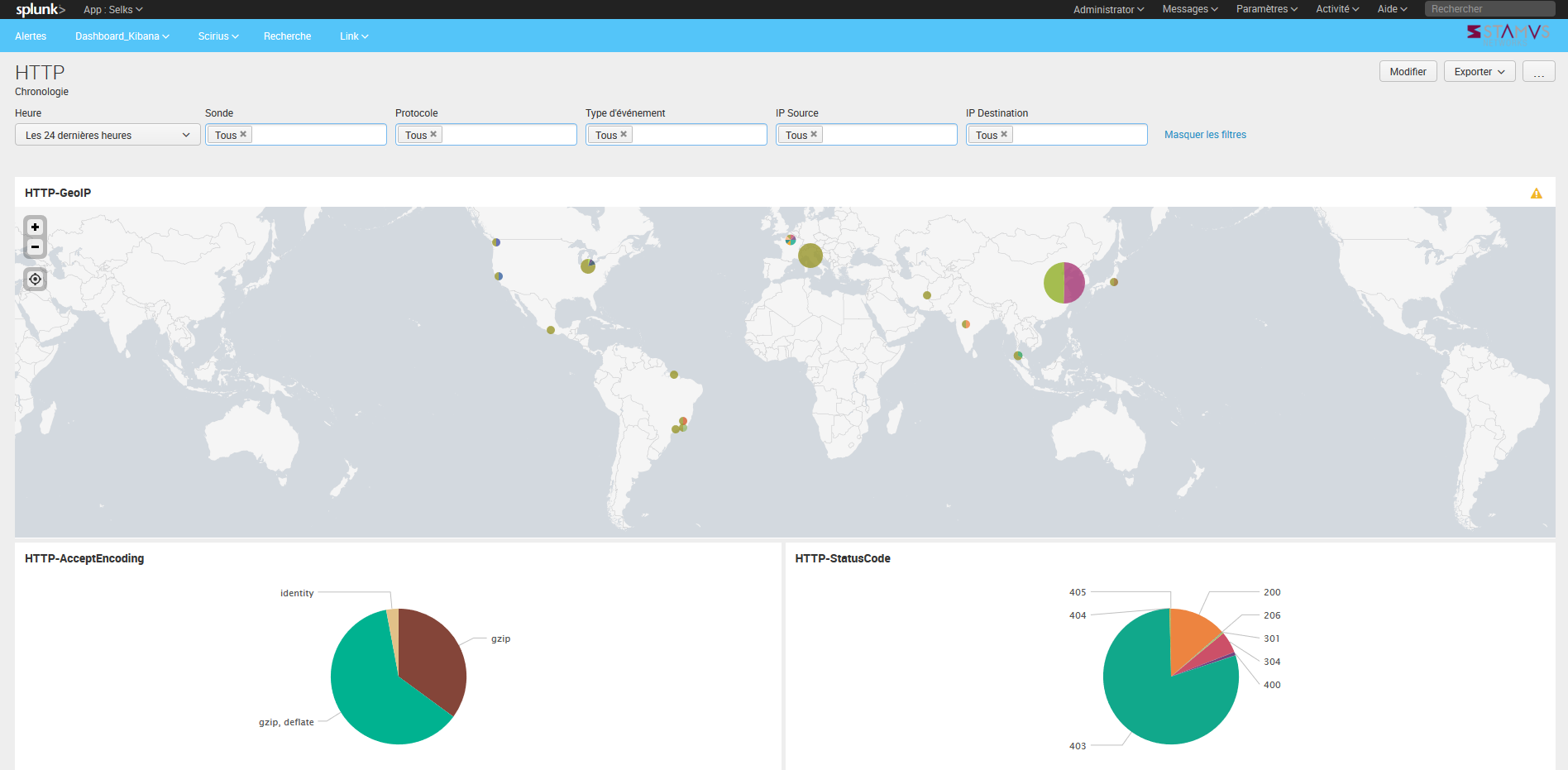Open the Messages menu
Viewport: 1568px width, 770px height.
pos(1190,9)
